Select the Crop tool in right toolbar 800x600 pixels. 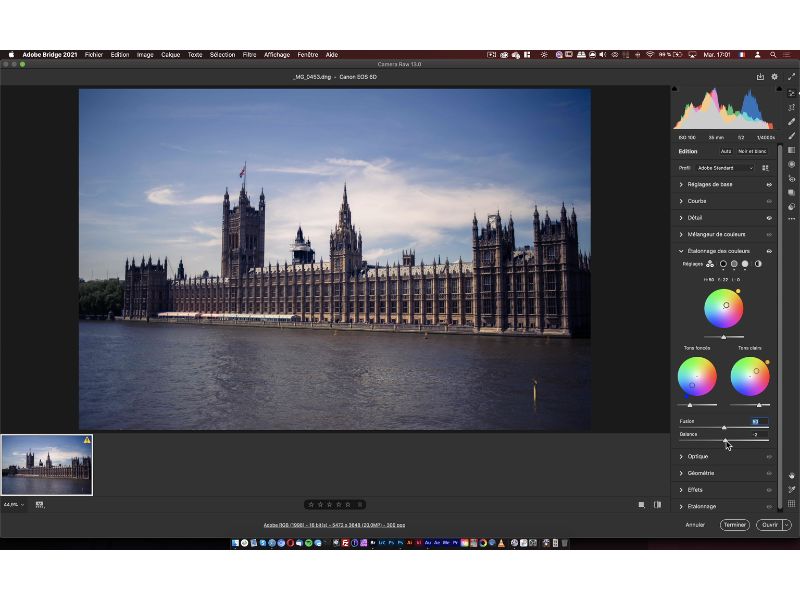tap(791, 107)
